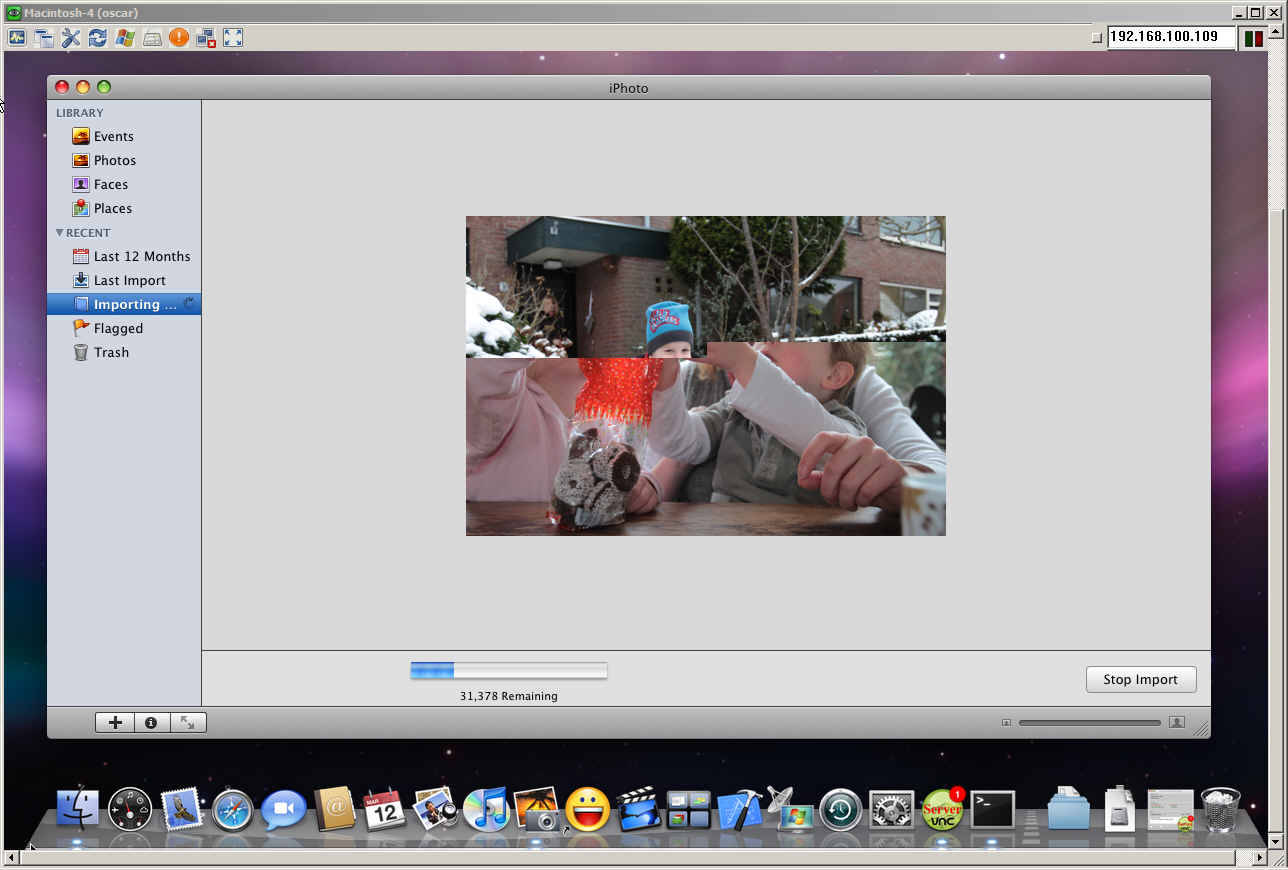Show Flagged photos
The width and height of the screenshot is (1288, 870).
click(x=118, y=328)
